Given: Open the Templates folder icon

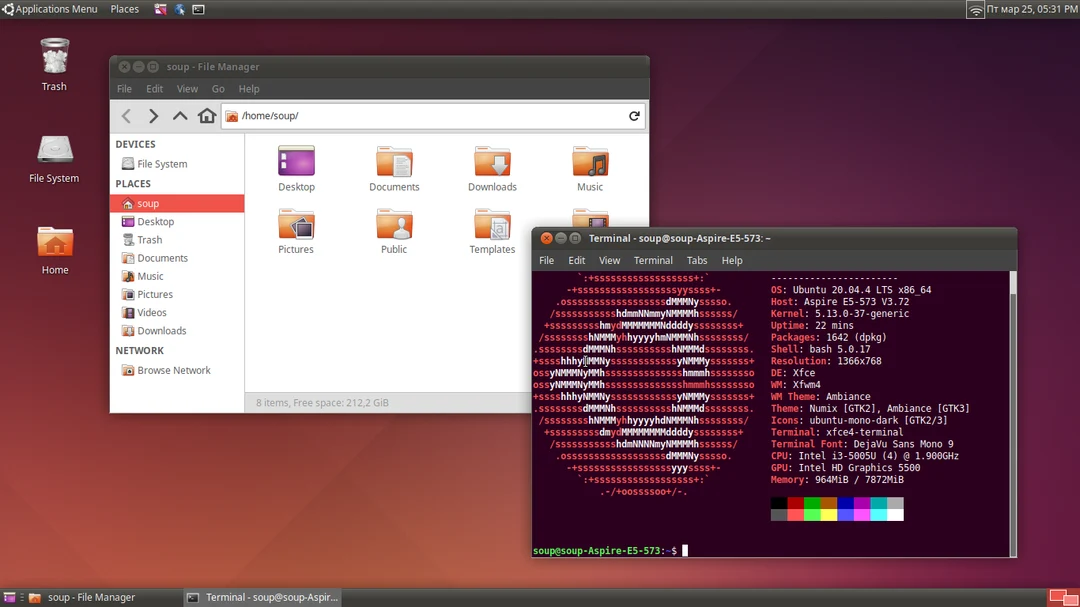Looking at the screenshot, I should point(492,225).
